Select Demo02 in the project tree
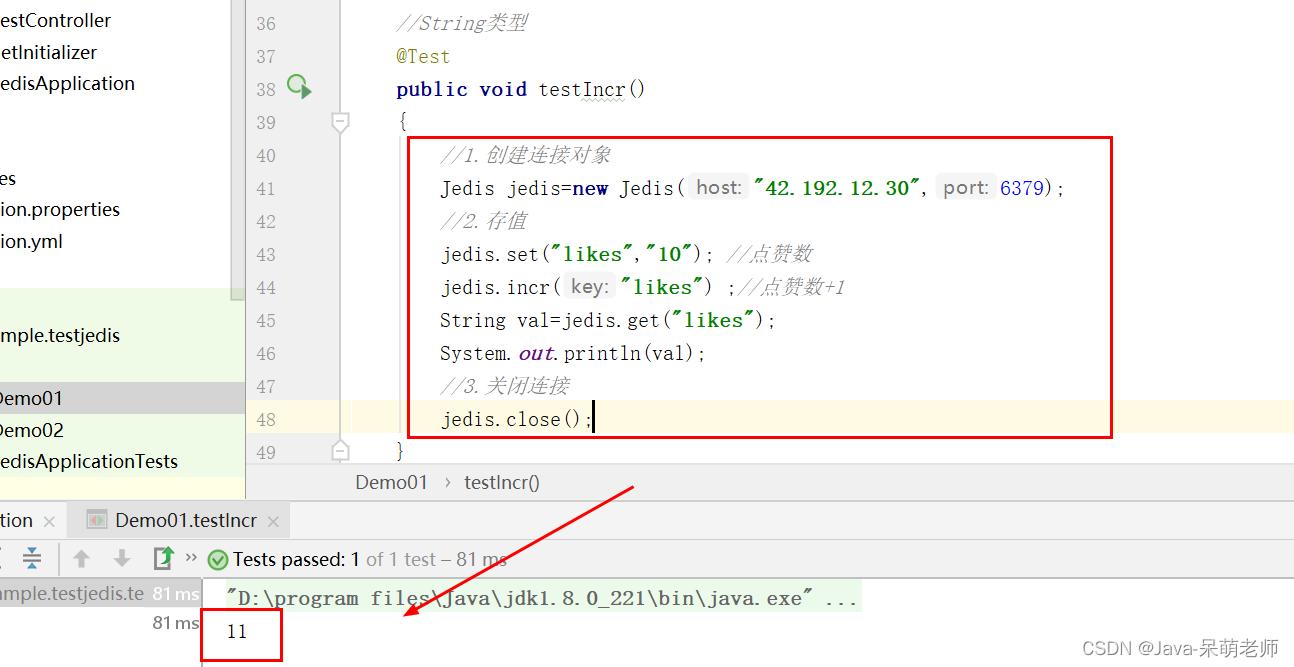This screenshot has height=667, width=1294. (30, 430)
